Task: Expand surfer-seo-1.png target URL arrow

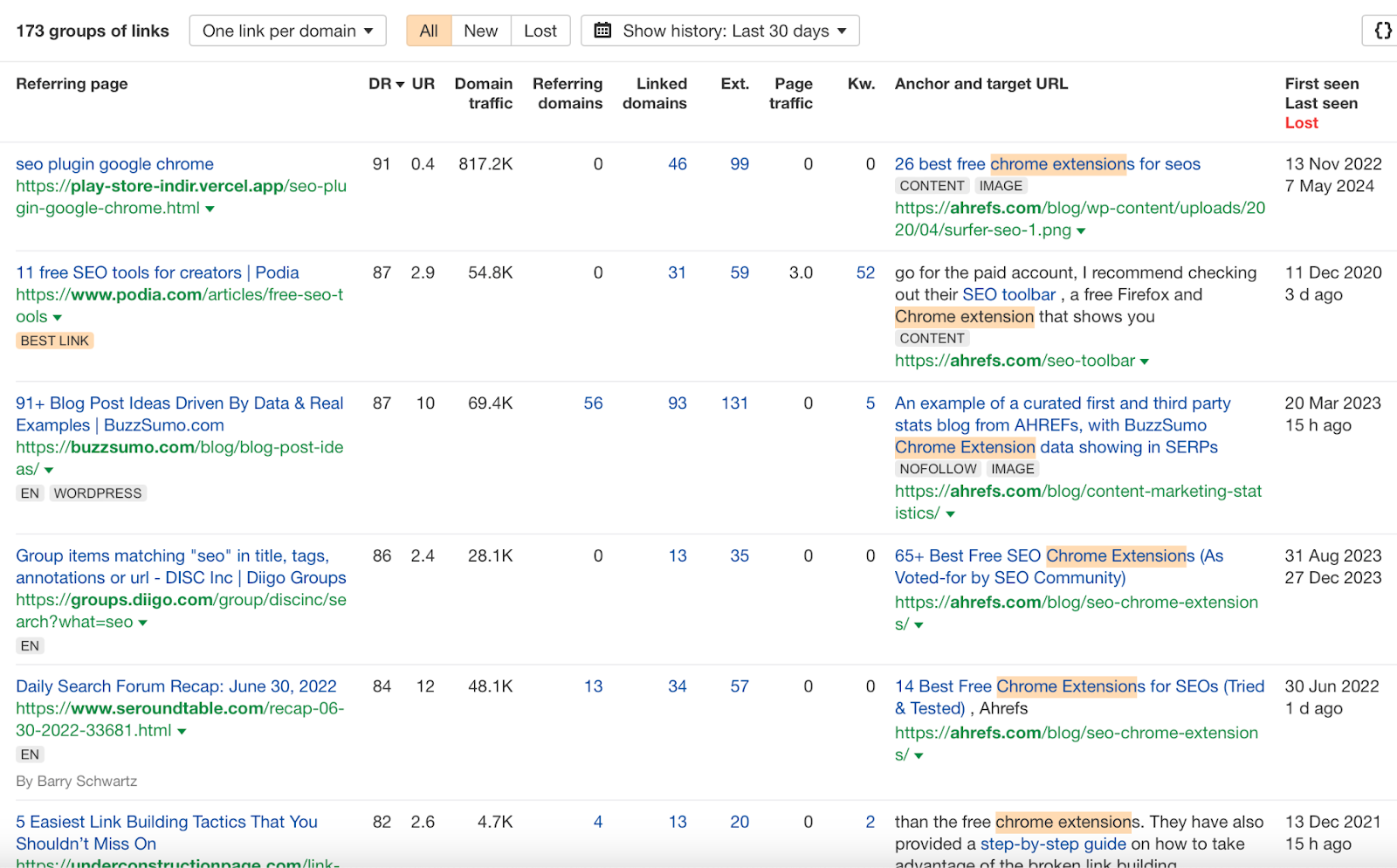Action: [x=1081, y=231]
